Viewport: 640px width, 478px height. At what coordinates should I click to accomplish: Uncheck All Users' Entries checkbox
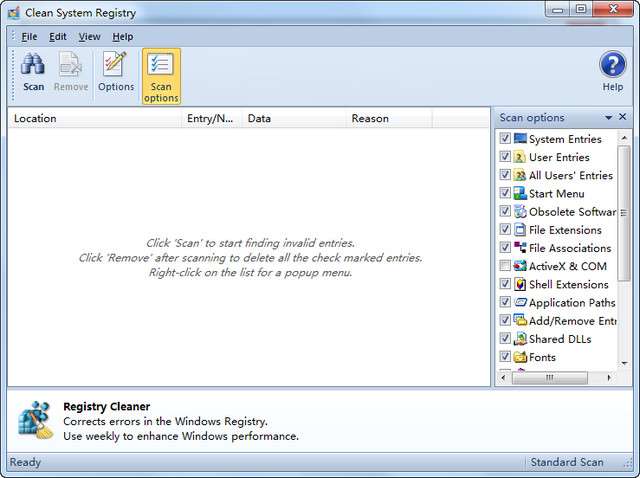click(505, 175)
